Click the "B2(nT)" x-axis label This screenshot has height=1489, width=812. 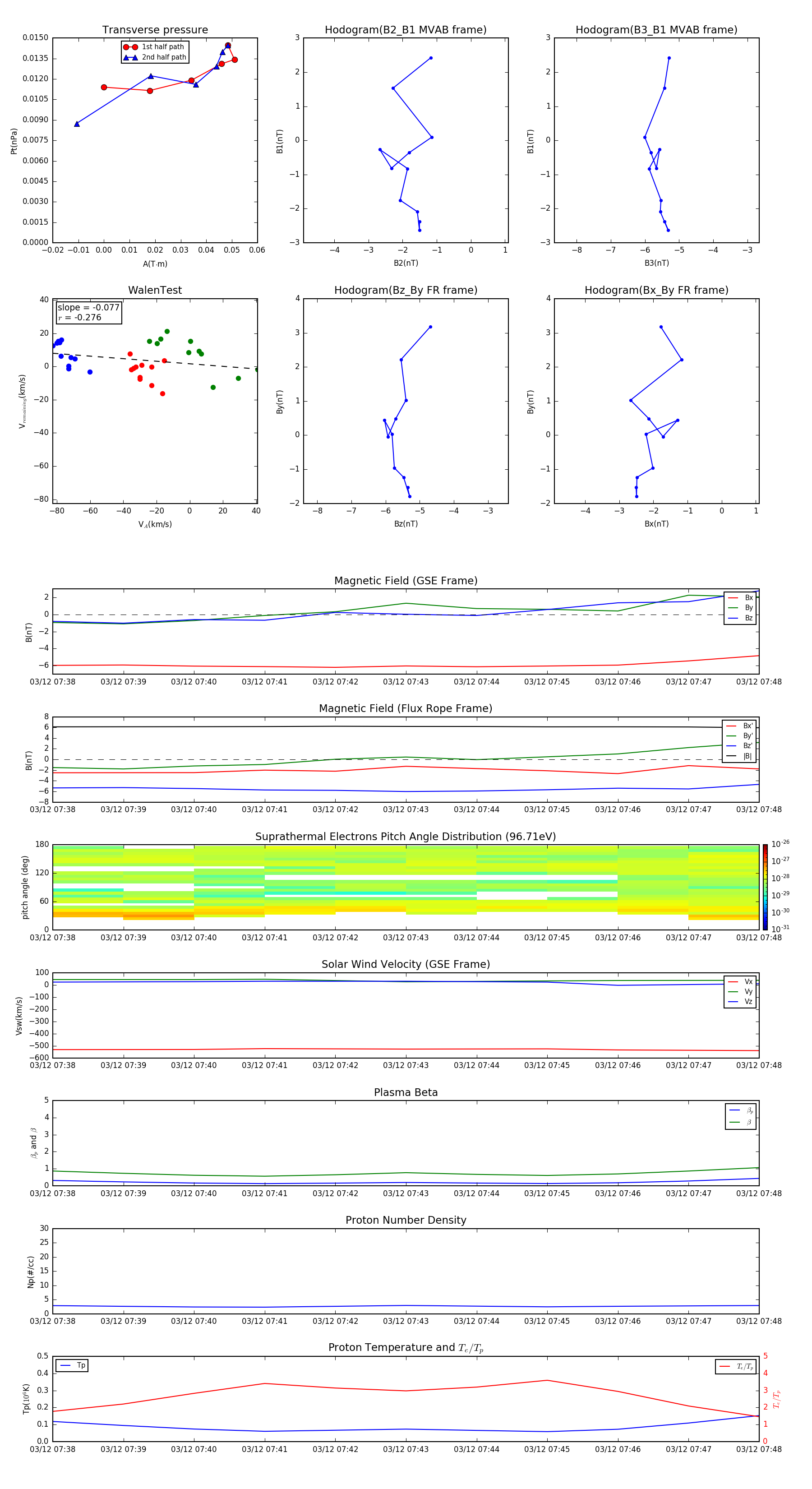point(406,263)
